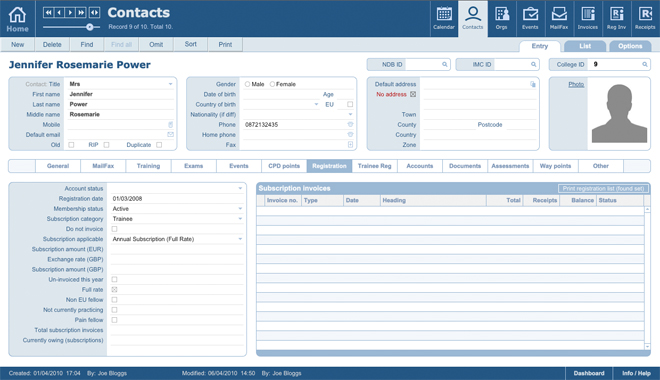The image size is (660, 380).
Task: Click the contact photo placeholder
Action: point(619,114)
